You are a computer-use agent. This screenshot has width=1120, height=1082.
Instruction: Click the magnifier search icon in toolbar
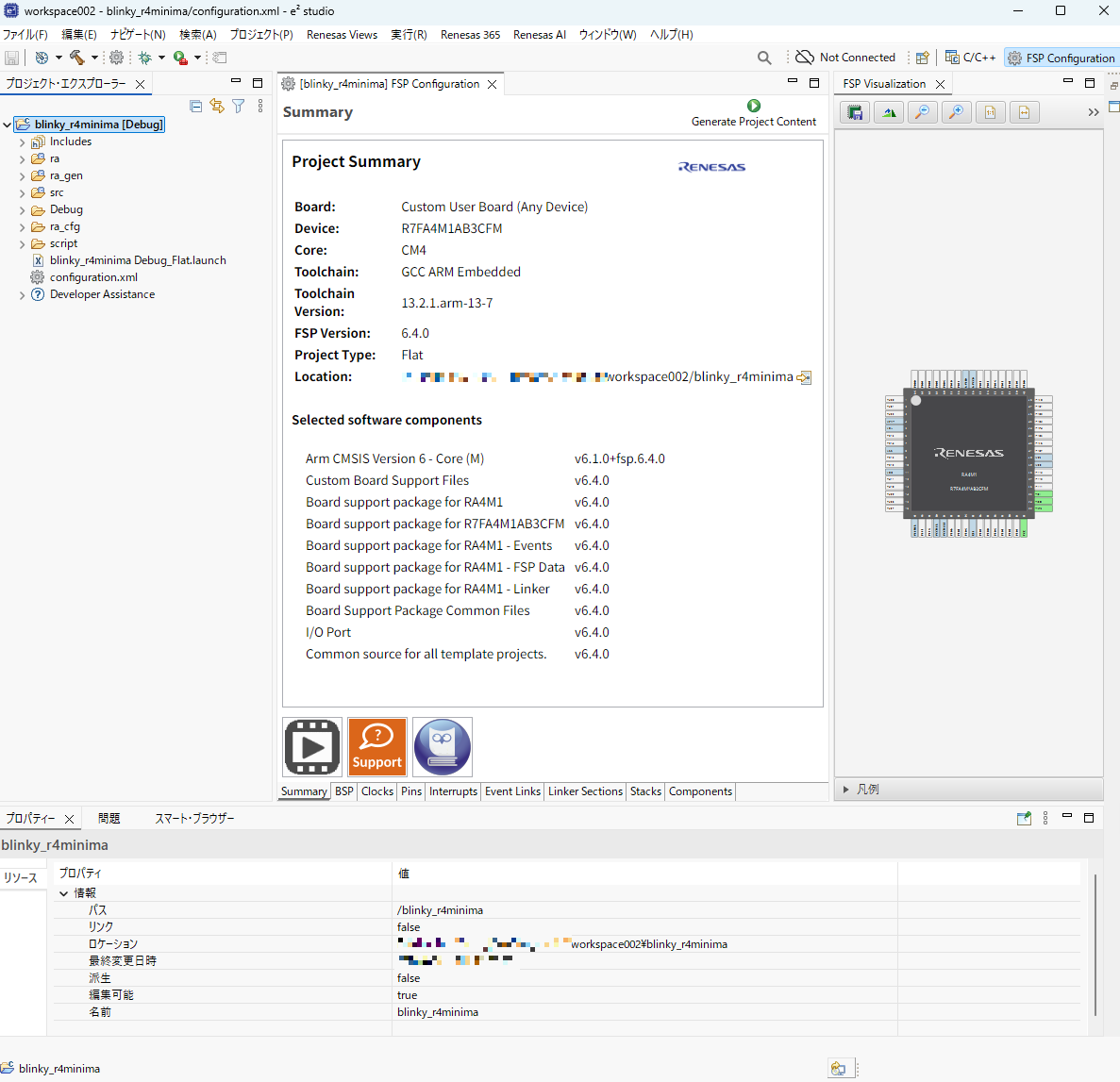764,58
